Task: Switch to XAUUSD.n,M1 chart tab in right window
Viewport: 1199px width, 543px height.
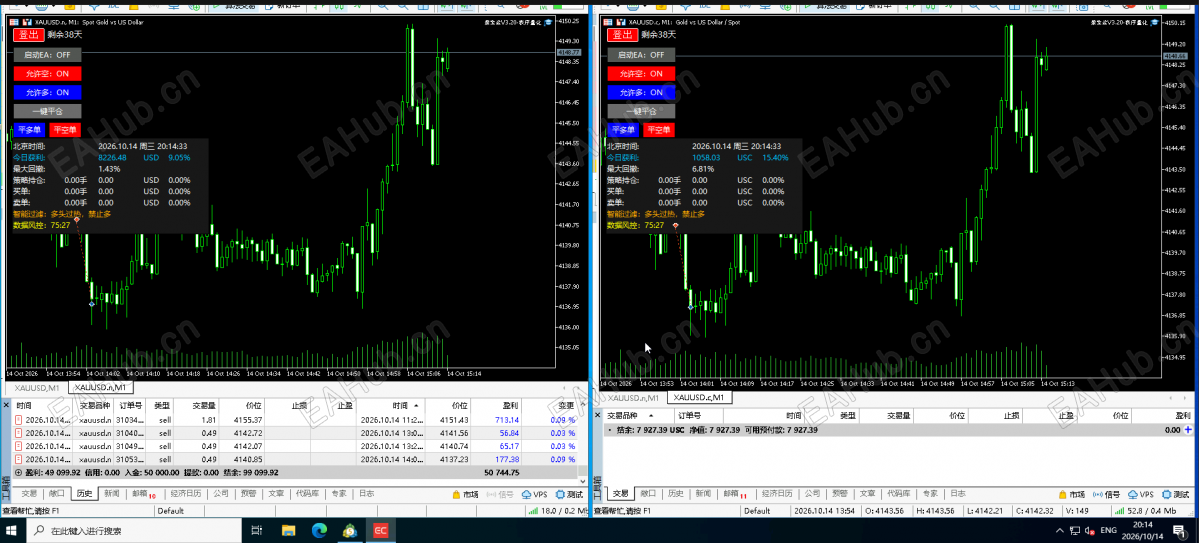Action: coord(634,398)
